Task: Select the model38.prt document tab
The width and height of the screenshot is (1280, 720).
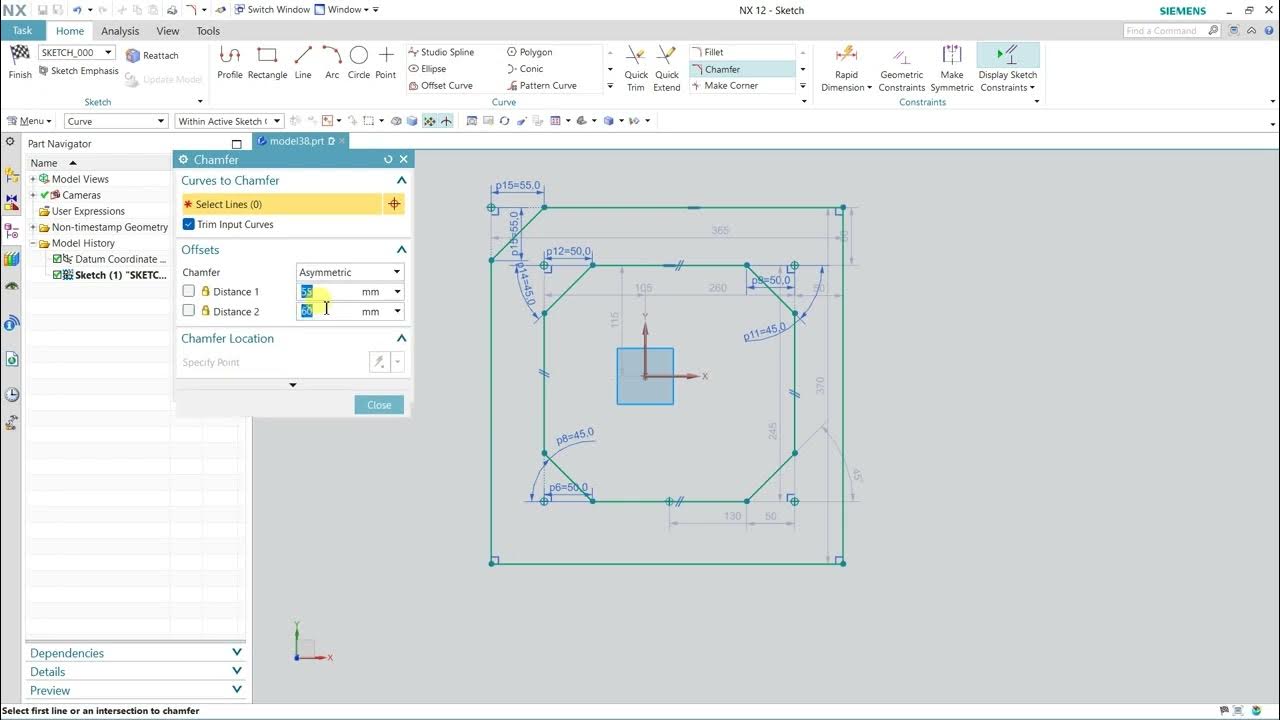Action: (x=297, y=141)
